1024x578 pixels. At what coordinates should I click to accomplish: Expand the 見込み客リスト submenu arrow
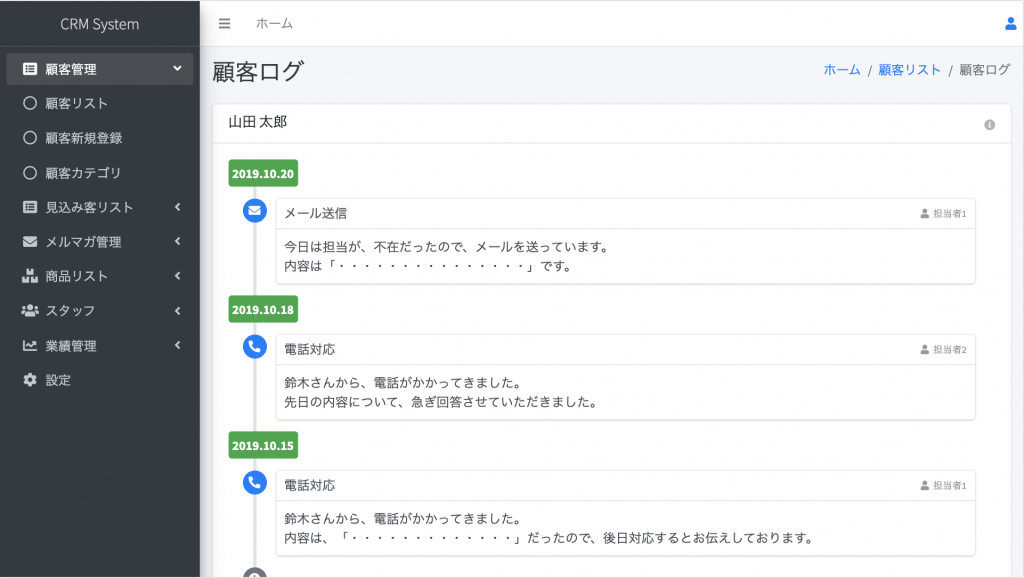point(177,207)
